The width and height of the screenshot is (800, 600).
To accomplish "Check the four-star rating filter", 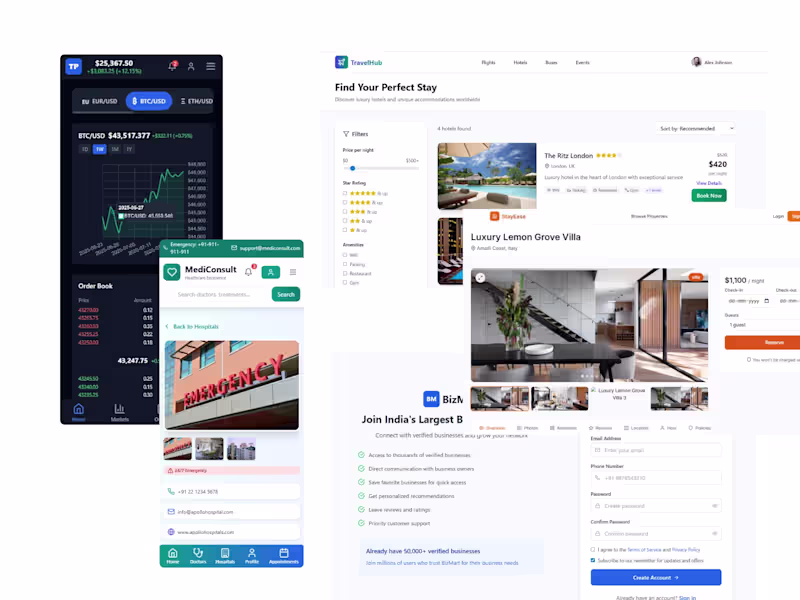I will point(345,203).
